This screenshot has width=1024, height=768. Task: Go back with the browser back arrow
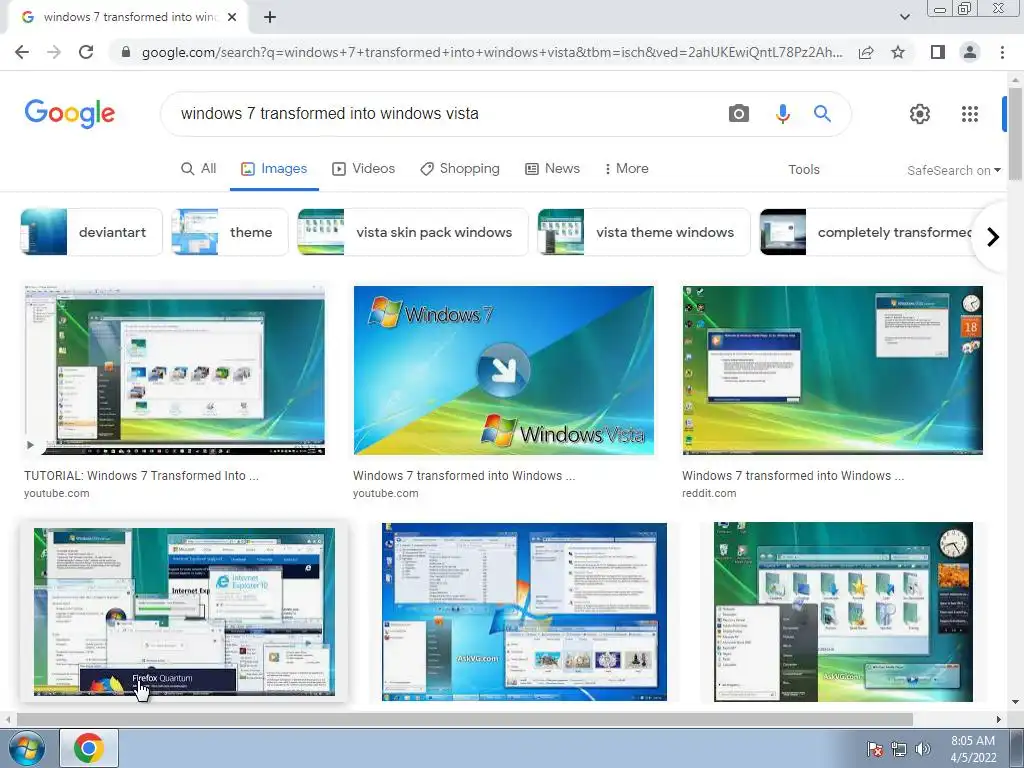tap(22, 52)
